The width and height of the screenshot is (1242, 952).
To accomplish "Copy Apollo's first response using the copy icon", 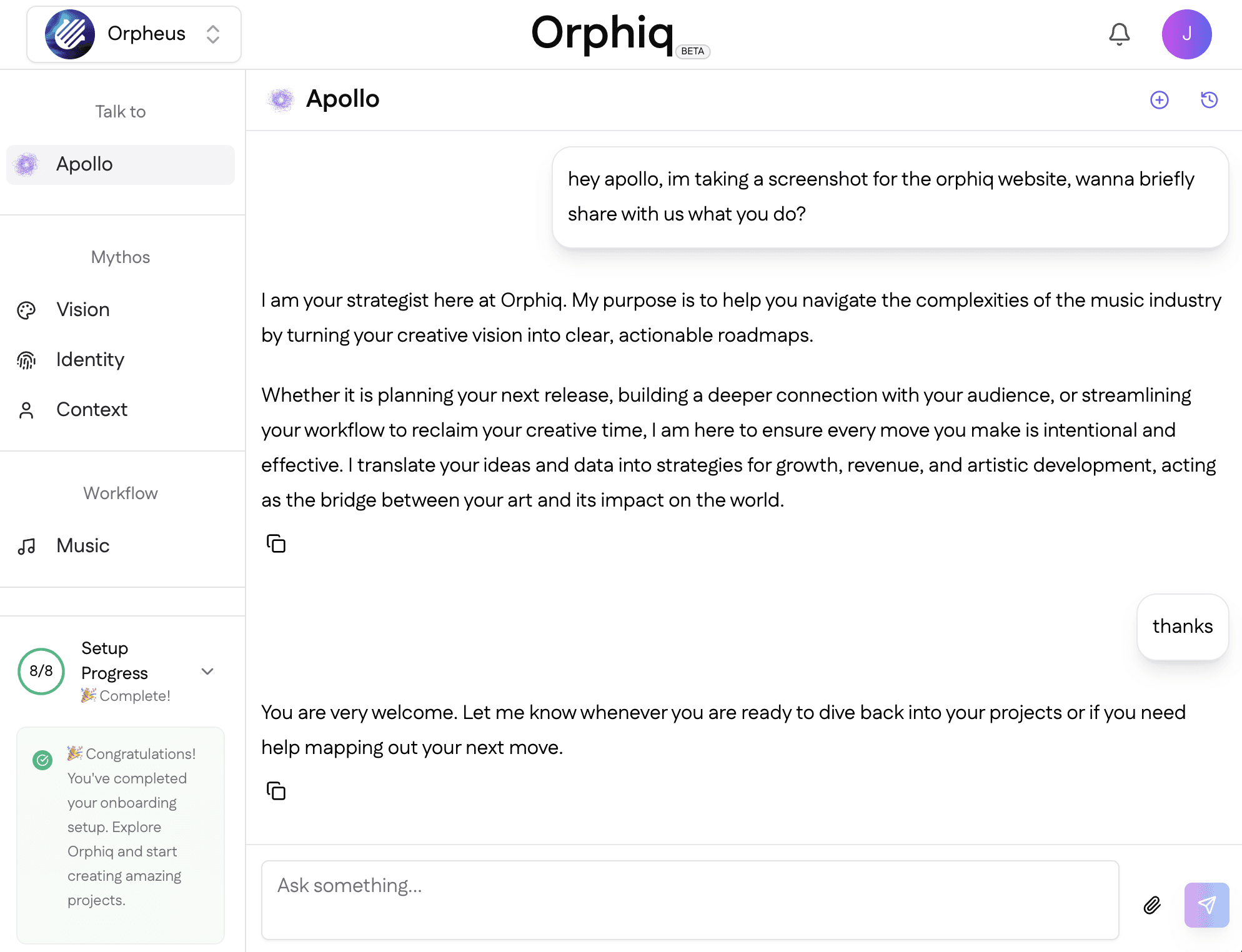I will (x=276, y=543).
